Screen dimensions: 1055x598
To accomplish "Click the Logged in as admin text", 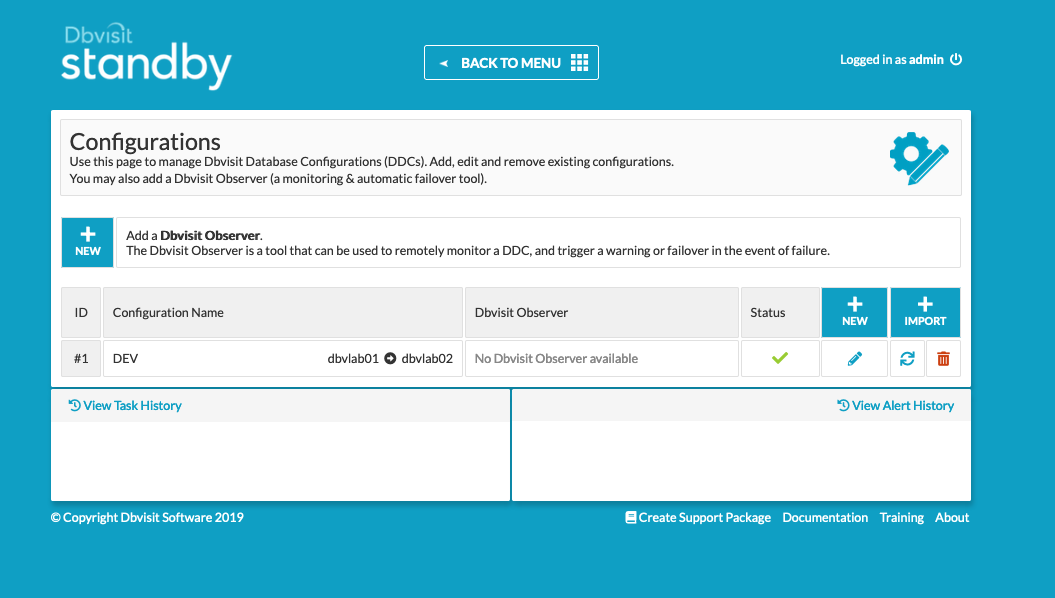I will 892,59.
